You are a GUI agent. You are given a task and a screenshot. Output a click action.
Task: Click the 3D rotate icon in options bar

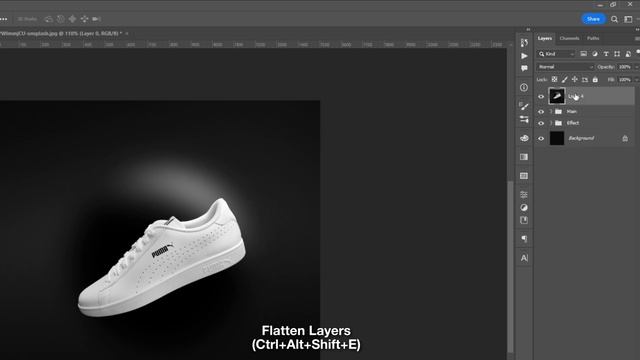tap(49, 19)
